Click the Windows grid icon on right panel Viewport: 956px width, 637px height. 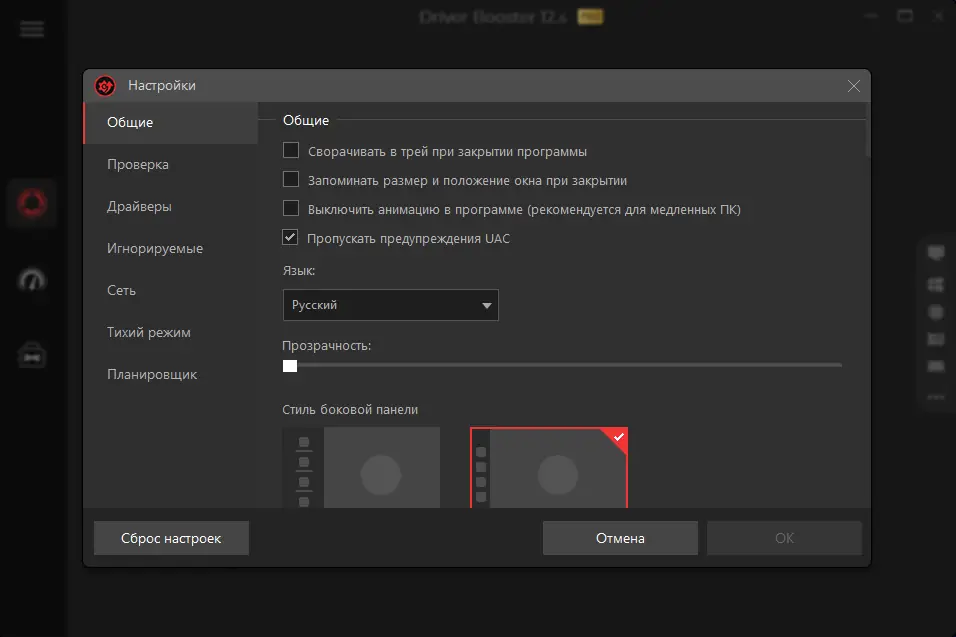pos(936,284)
